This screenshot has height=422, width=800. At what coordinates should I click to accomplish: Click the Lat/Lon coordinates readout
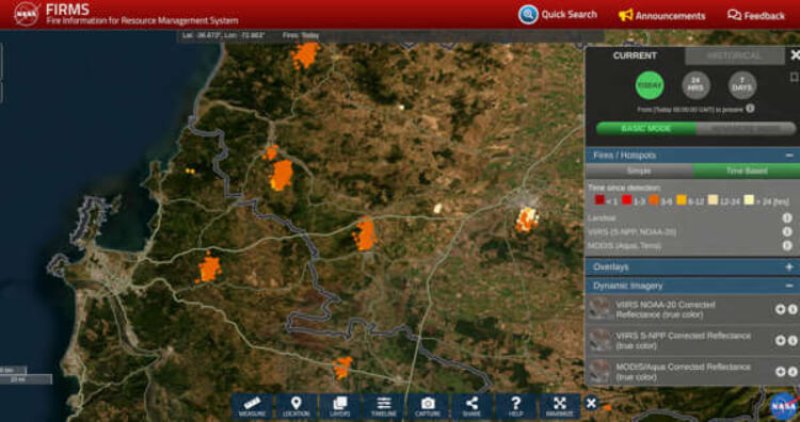click(223, 36)
